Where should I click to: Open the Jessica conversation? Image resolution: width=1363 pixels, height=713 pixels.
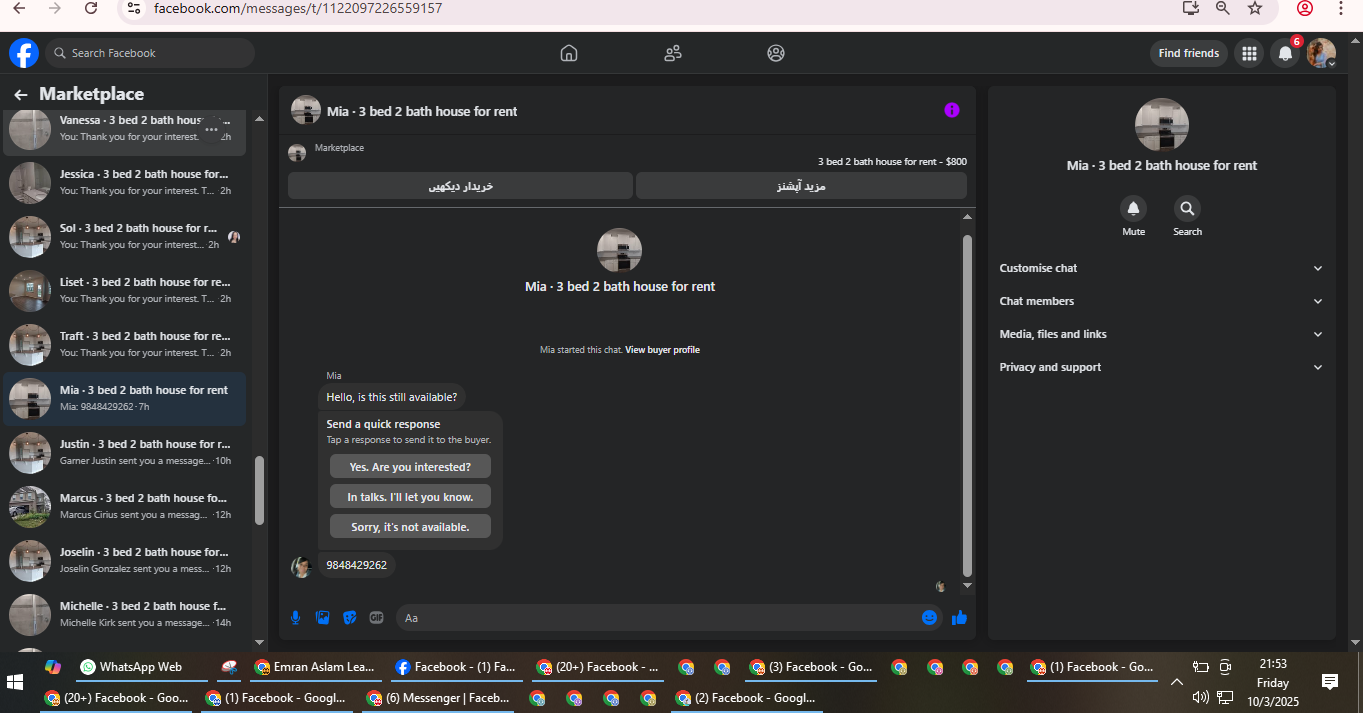pos(125,182)
